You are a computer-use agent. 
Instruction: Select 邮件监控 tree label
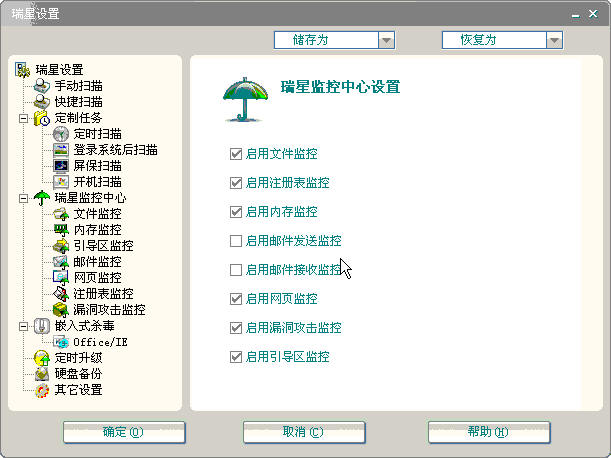click(x=97, y=262)
